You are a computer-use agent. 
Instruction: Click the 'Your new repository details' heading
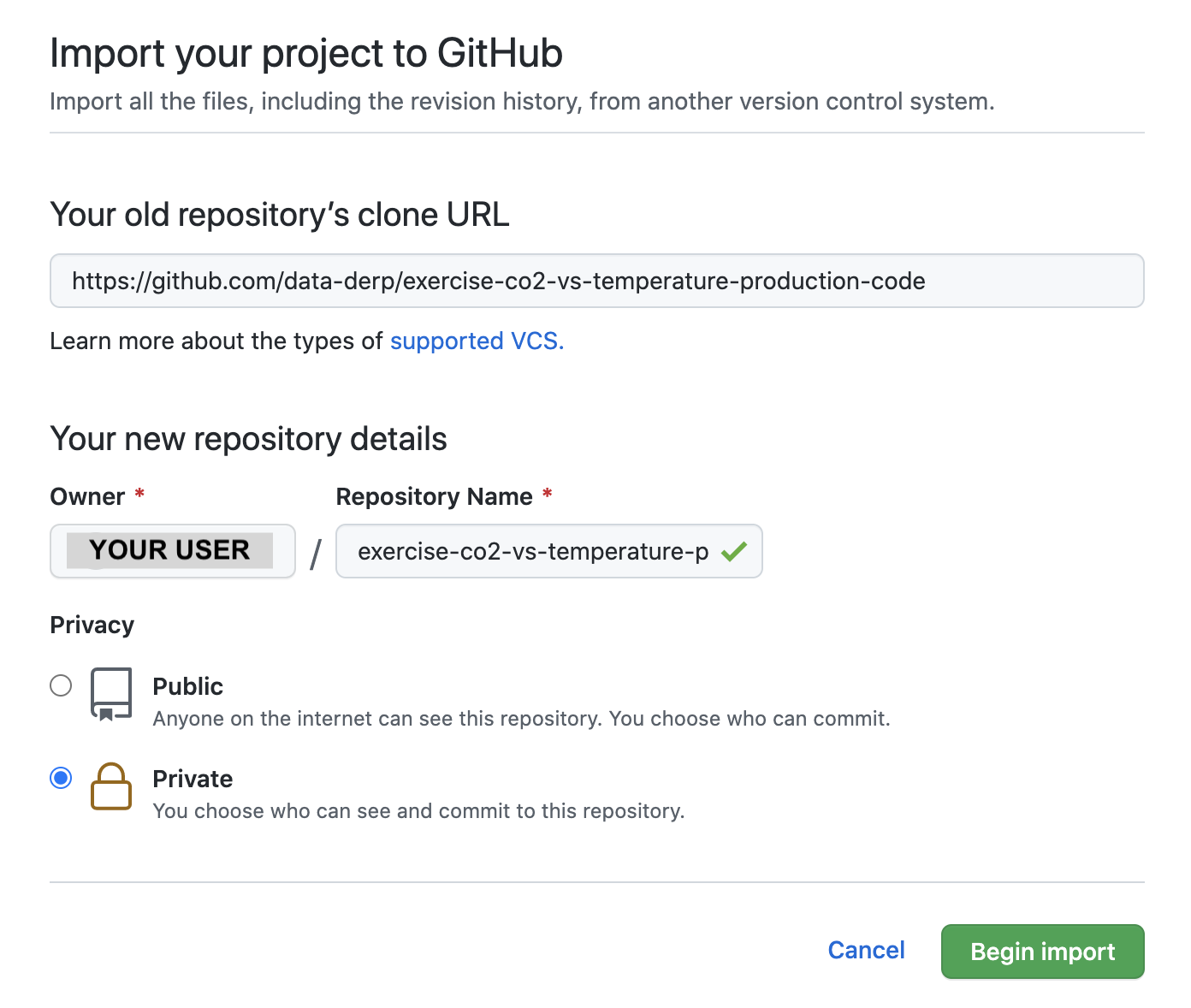click(249, 439)
